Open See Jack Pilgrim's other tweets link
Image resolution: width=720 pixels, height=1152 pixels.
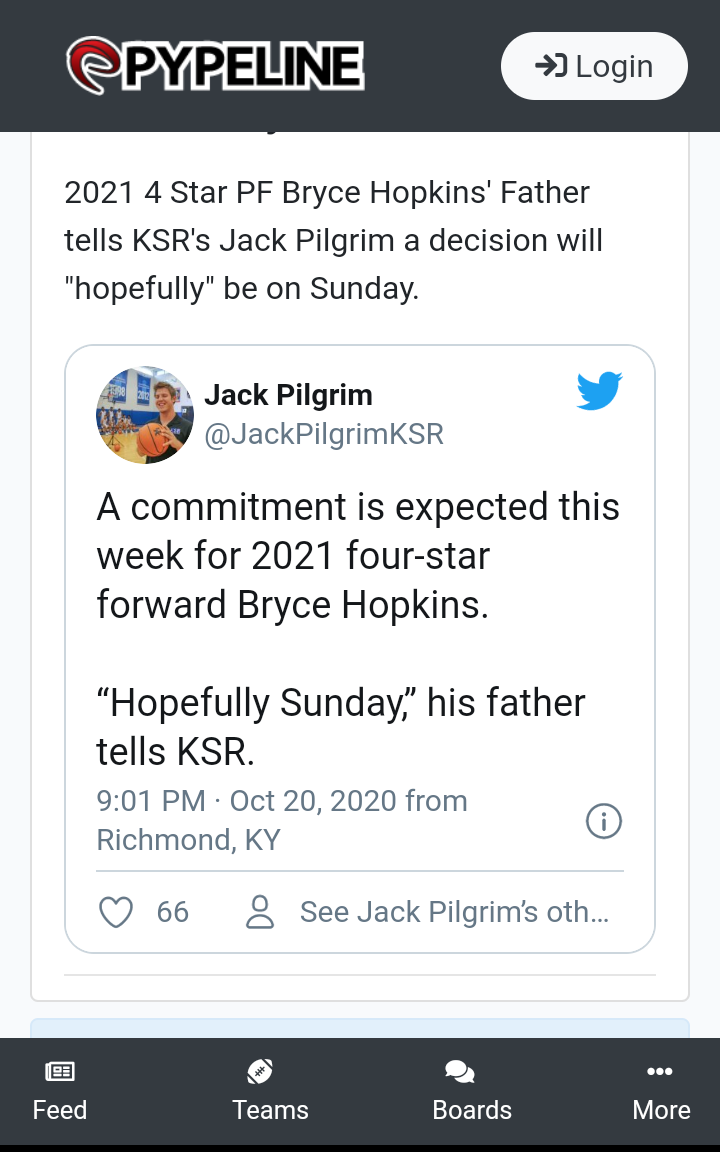(454, 912)
